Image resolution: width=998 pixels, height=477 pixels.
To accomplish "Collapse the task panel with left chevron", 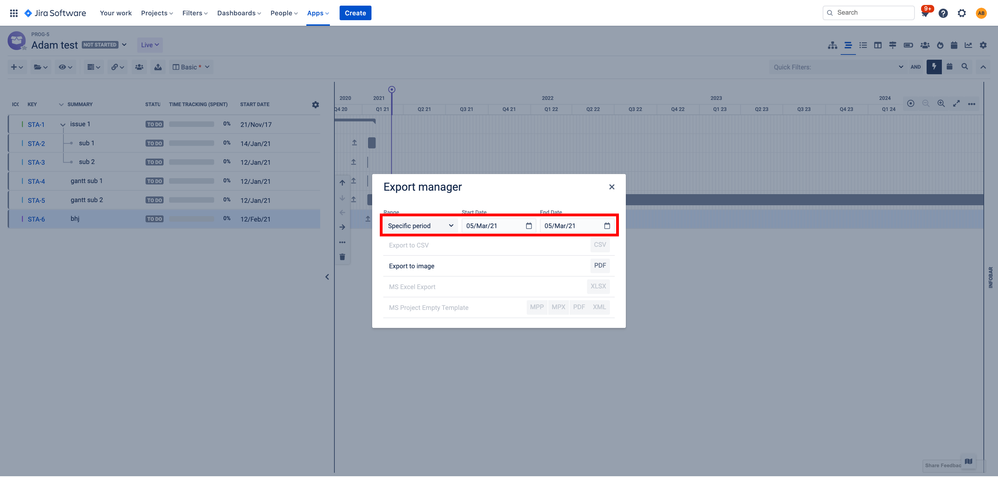I will pyautogui.click(x=327, y=277).
